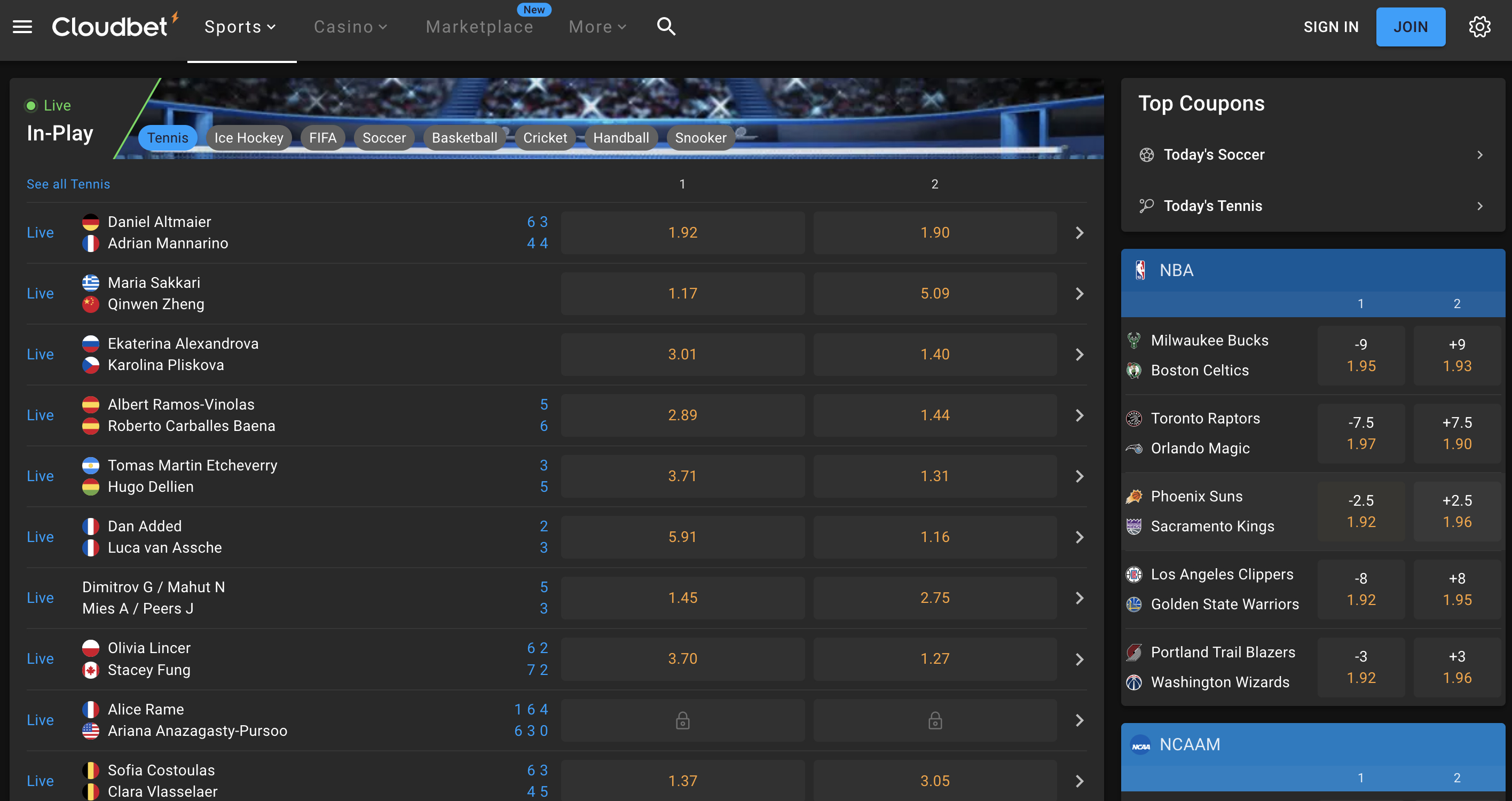
Task: Click the JOIN button
Action: tap(1411, 27)
